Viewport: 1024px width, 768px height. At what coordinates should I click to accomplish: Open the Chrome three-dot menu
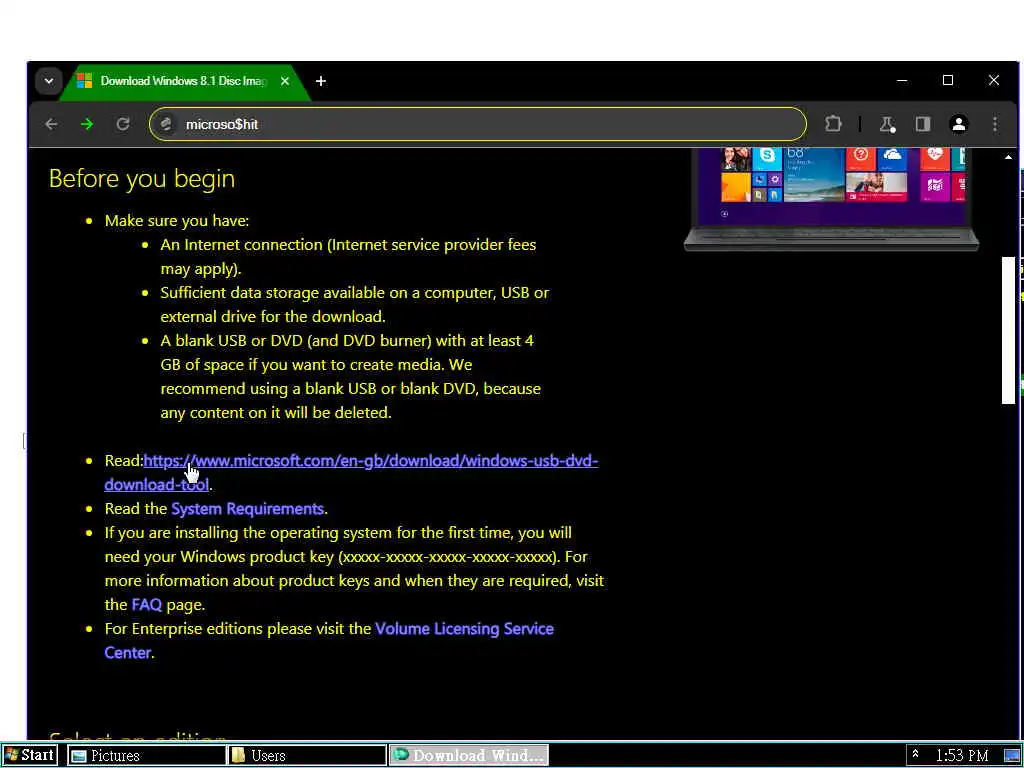click(x=995, y=124)
